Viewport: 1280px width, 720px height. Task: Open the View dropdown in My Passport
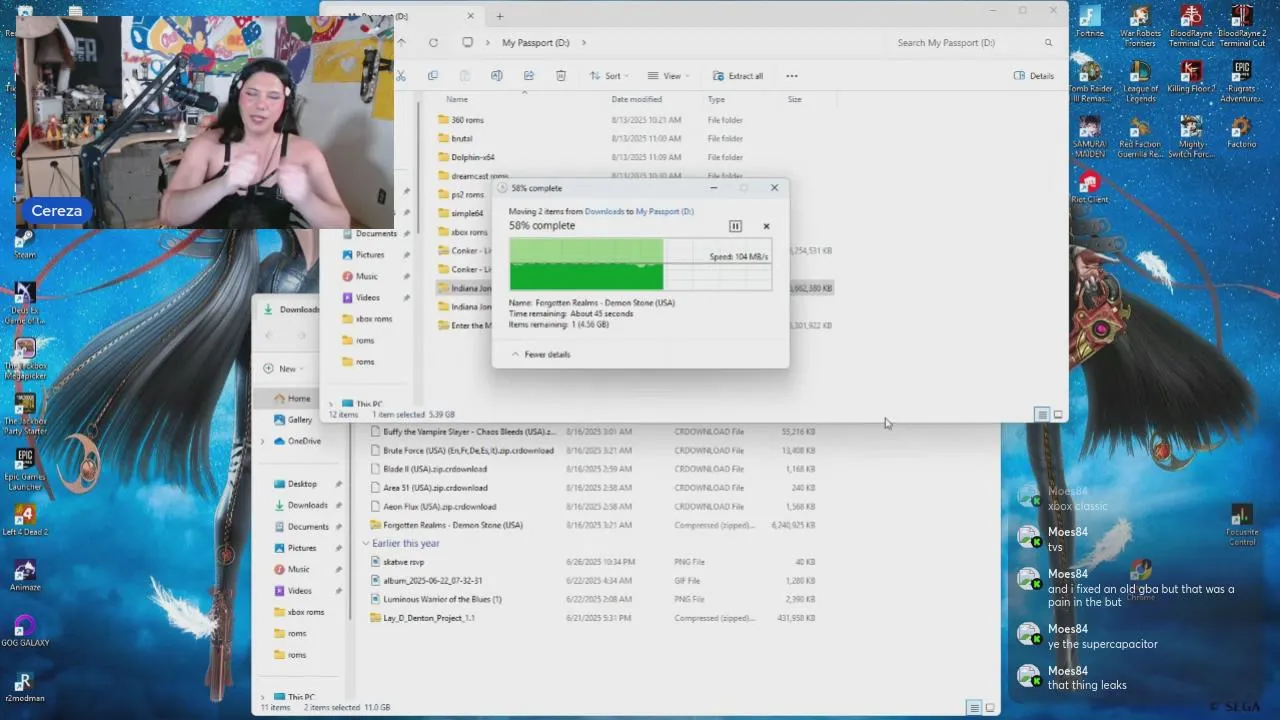[668, 76]
